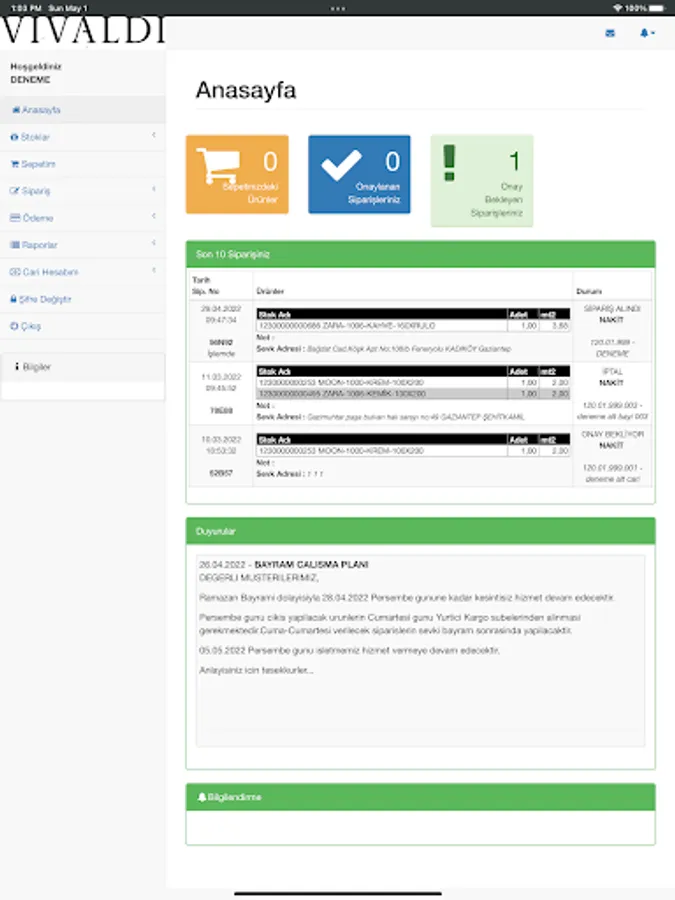Open the Cari Hesabım sidebar menu
Viewport: 675px width, 900px height.
click(83, 272)
